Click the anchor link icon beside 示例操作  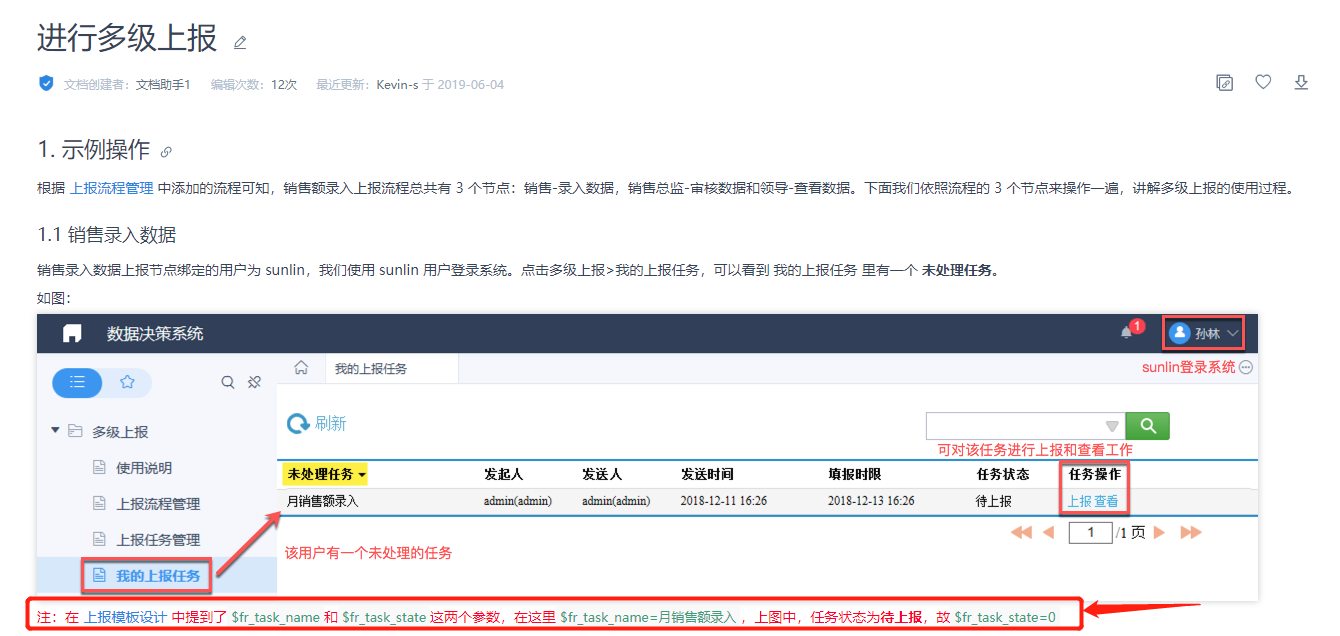166,152
